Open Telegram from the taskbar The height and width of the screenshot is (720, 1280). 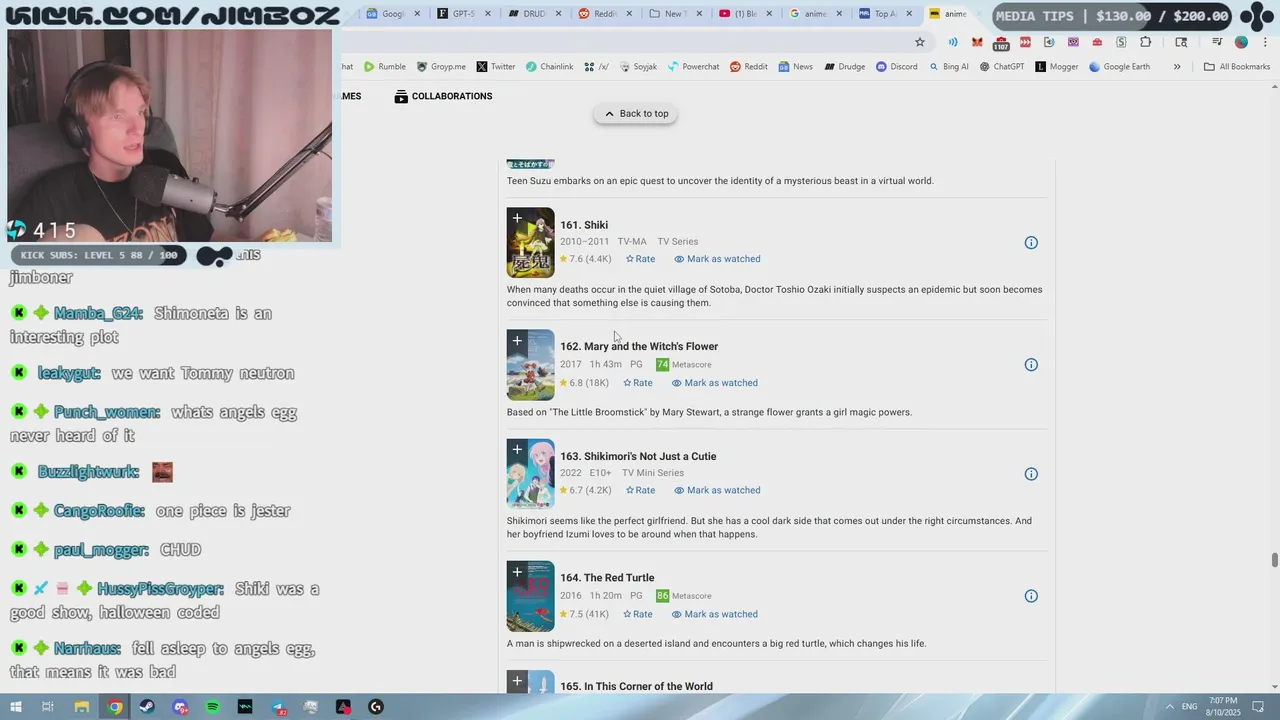coord(278,707)
